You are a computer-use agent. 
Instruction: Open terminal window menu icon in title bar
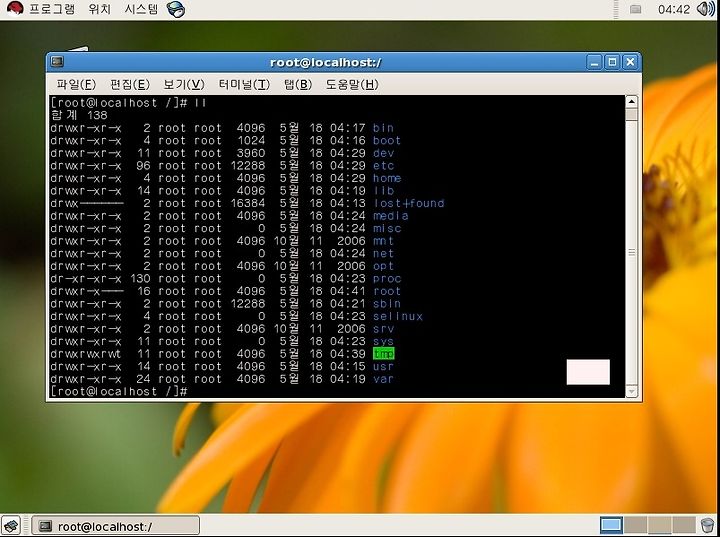57,62
